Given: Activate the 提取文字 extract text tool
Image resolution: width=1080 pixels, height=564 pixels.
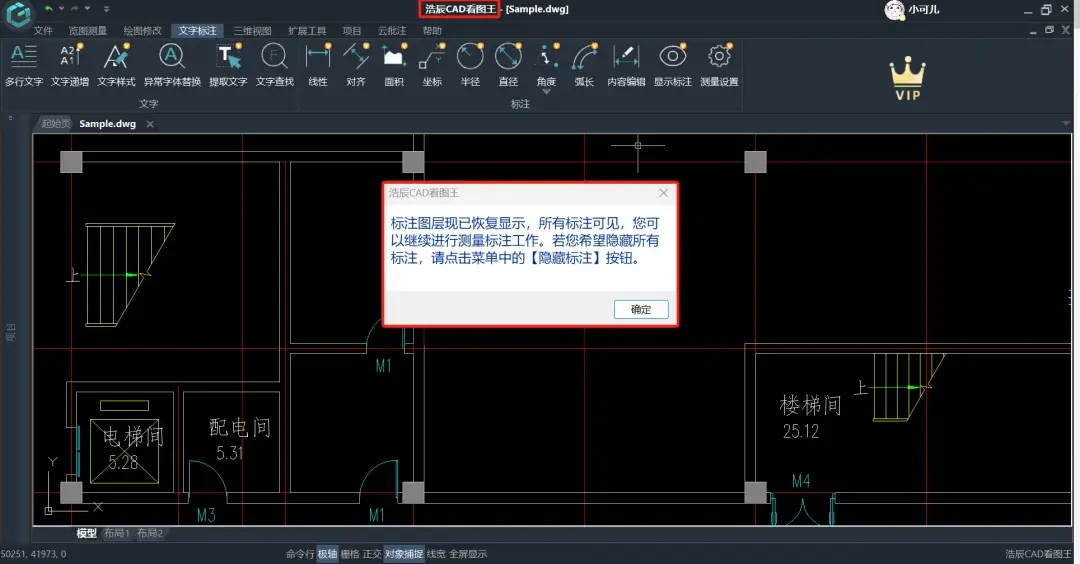Looking at the screenshot, I should (228, 65).
